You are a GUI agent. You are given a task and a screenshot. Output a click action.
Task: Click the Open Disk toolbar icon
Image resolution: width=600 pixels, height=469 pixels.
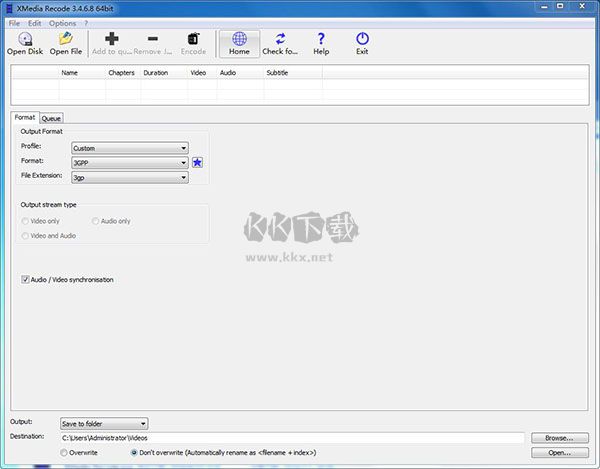pyautogui.click(x=25, y=39)
